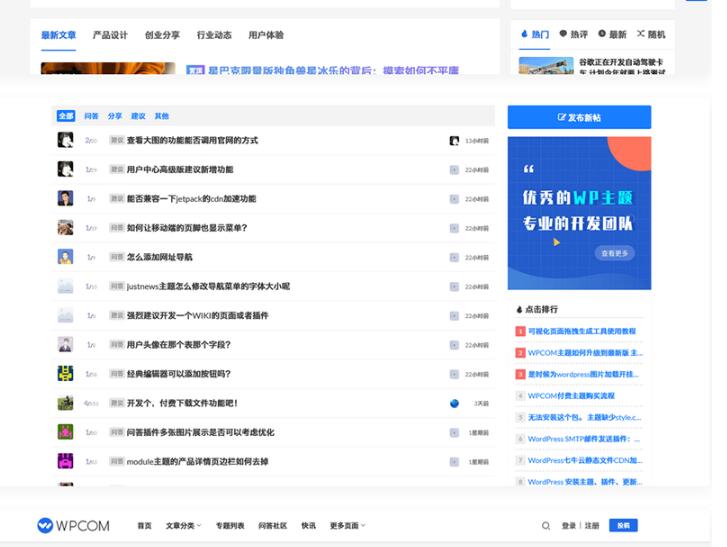This screenshot has height=547, width=727.
Task: Switch to 热评 sidebar tab
Action: (x=574, y=35)
